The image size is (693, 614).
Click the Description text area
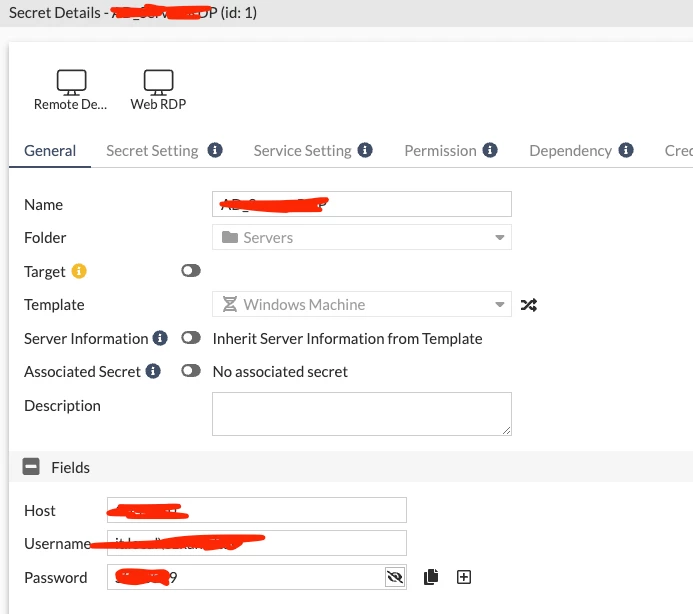click(362, 414)
